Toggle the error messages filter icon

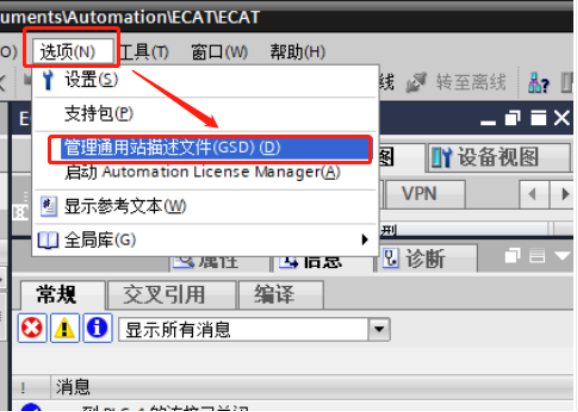[x=32, y=328]
